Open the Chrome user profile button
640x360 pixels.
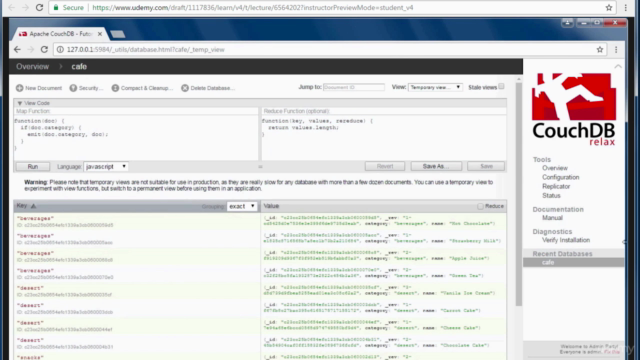pos(567,23)
